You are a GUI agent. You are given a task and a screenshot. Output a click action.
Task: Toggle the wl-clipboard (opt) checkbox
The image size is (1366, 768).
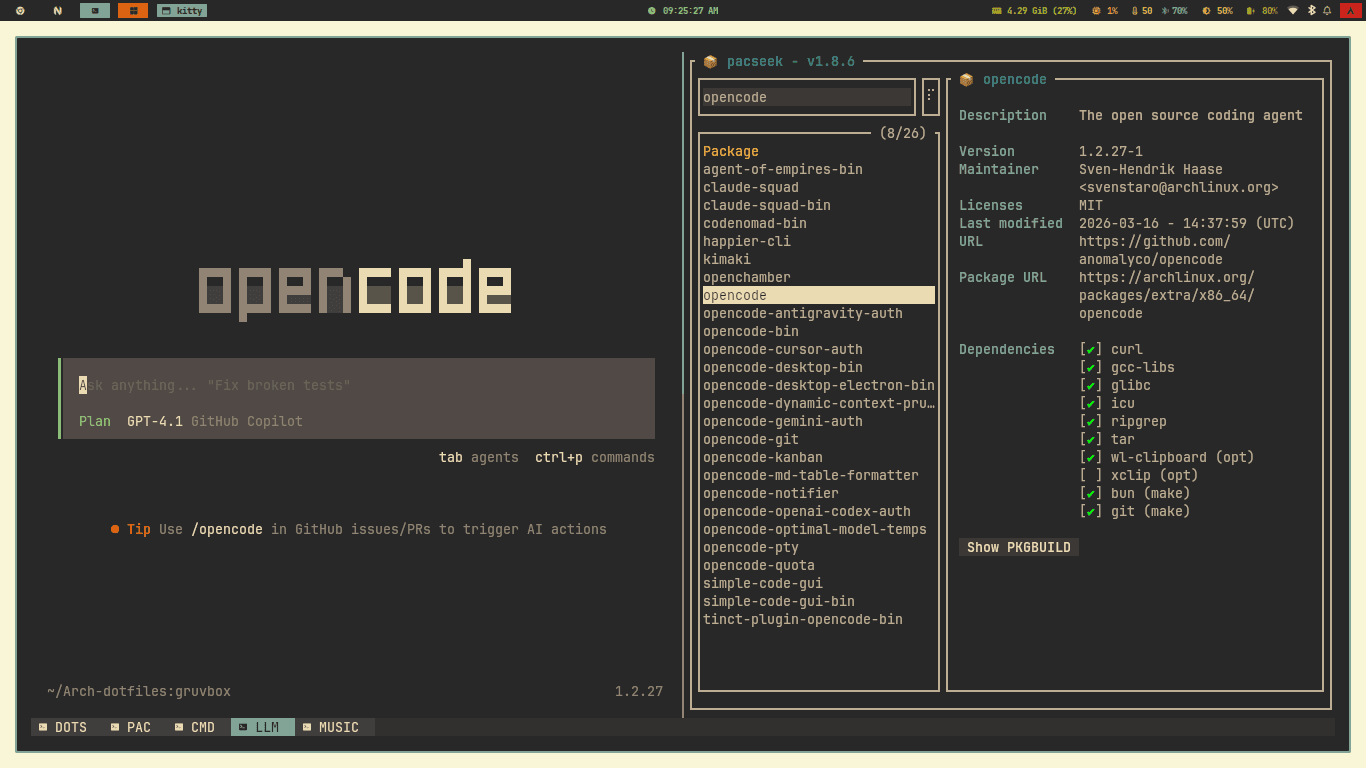click(1091, 457)
